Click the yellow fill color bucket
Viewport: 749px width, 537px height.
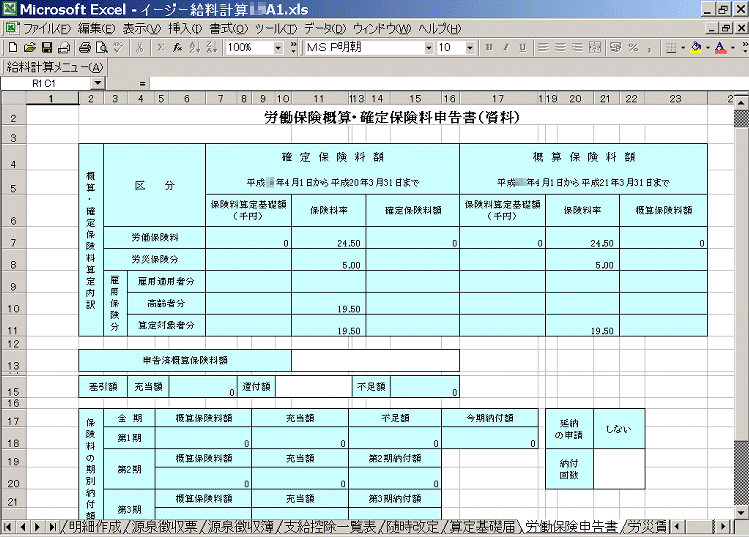(x=696, y=47)
